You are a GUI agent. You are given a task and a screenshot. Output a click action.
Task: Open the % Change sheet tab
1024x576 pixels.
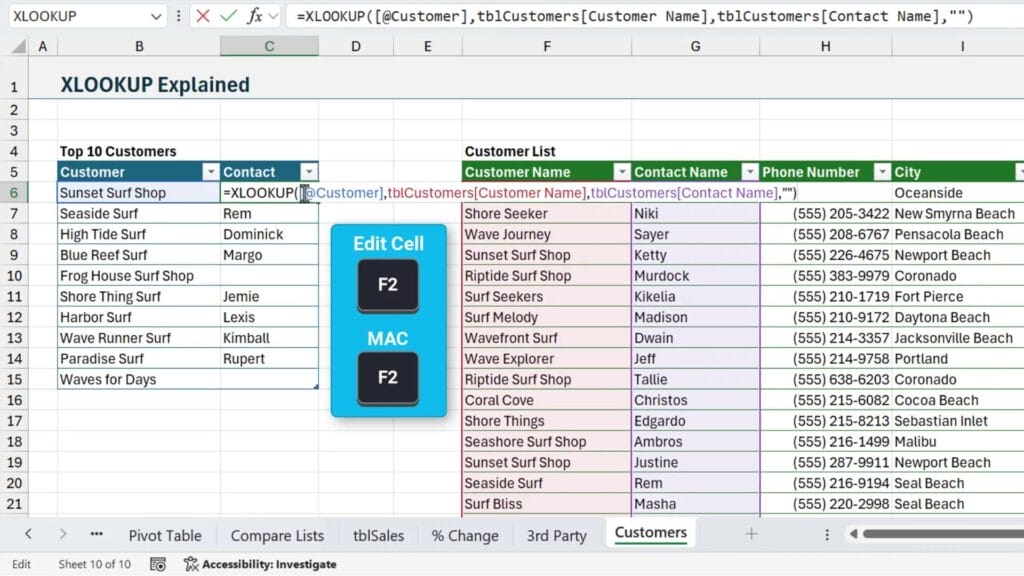pyautogui.click(x=464, y=535)
